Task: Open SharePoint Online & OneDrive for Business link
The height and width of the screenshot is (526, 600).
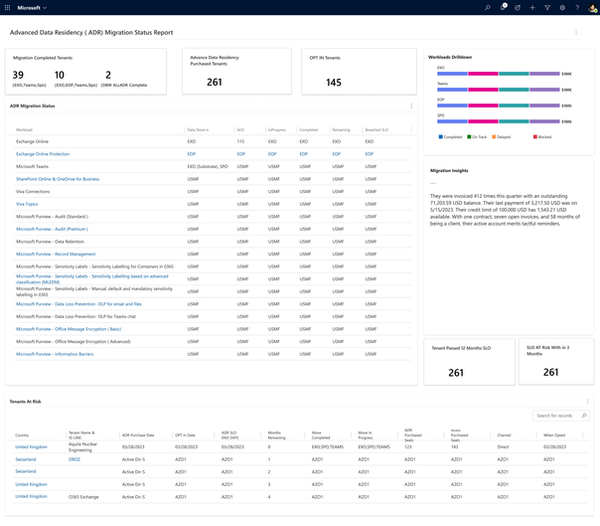Action: (57, 179)
